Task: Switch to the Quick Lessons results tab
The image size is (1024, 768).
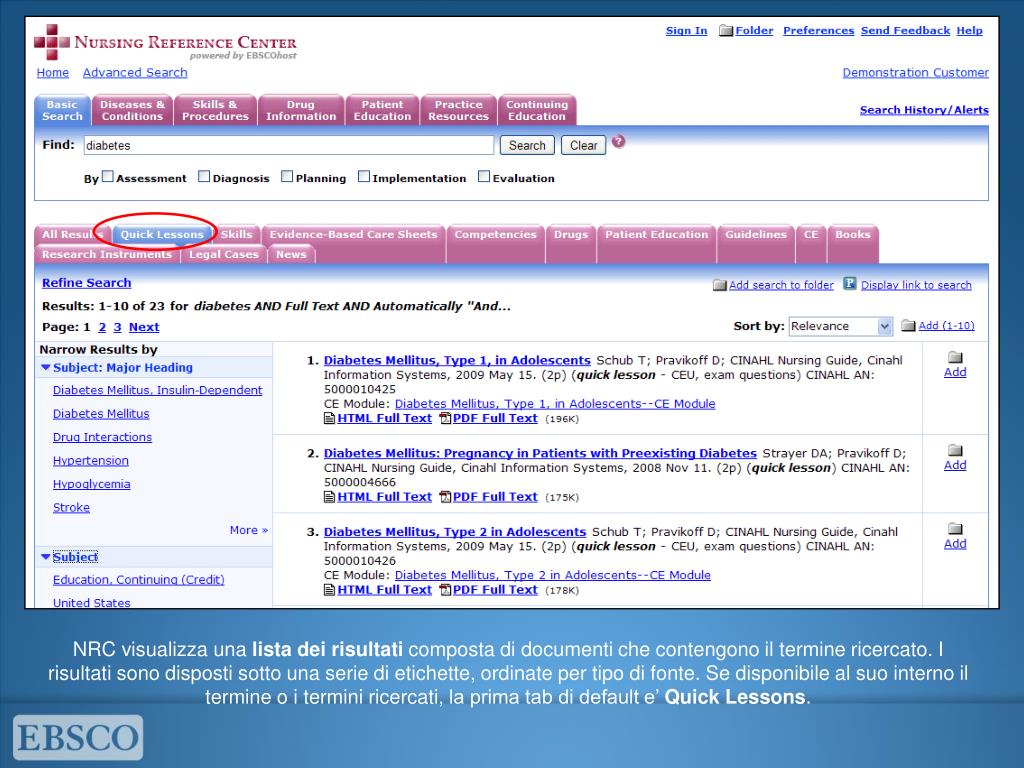Action: [x=162, y=234]
